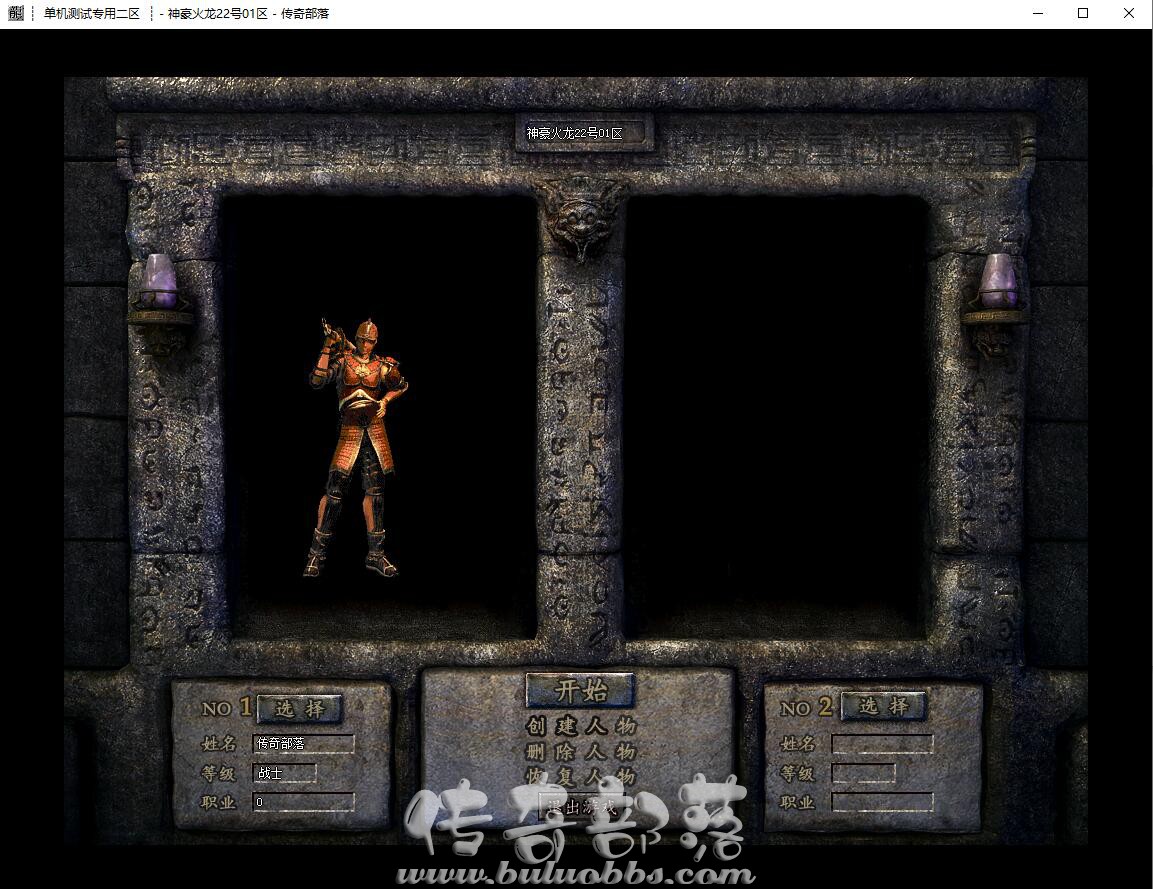The height and width of the screenshot is (889, 1153).
Task: Select the warrior character in left alcove
Action: coord(356,447)
